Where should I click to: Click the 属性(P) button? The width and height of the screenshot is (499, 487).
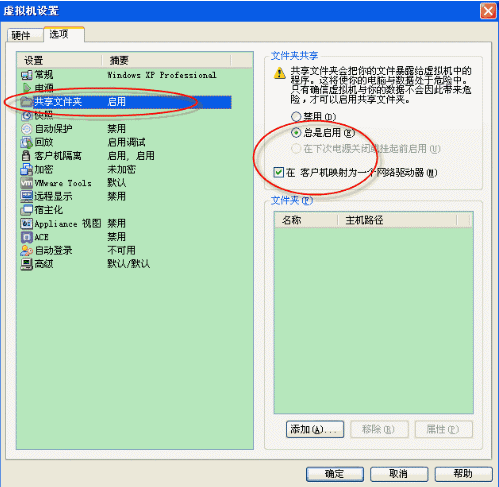(x=443, y=429)
